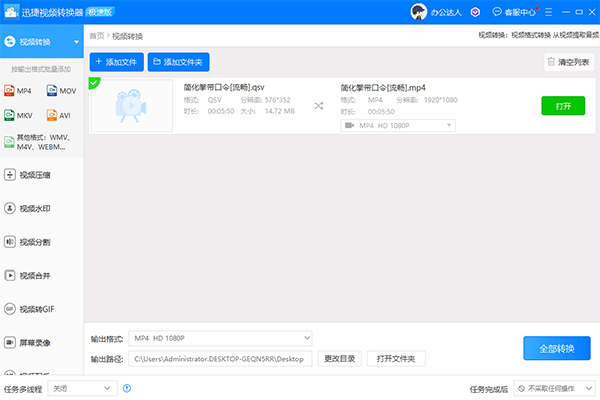
Task: Click 视频转换 sidebar header icon
Action: pos(10,41)
